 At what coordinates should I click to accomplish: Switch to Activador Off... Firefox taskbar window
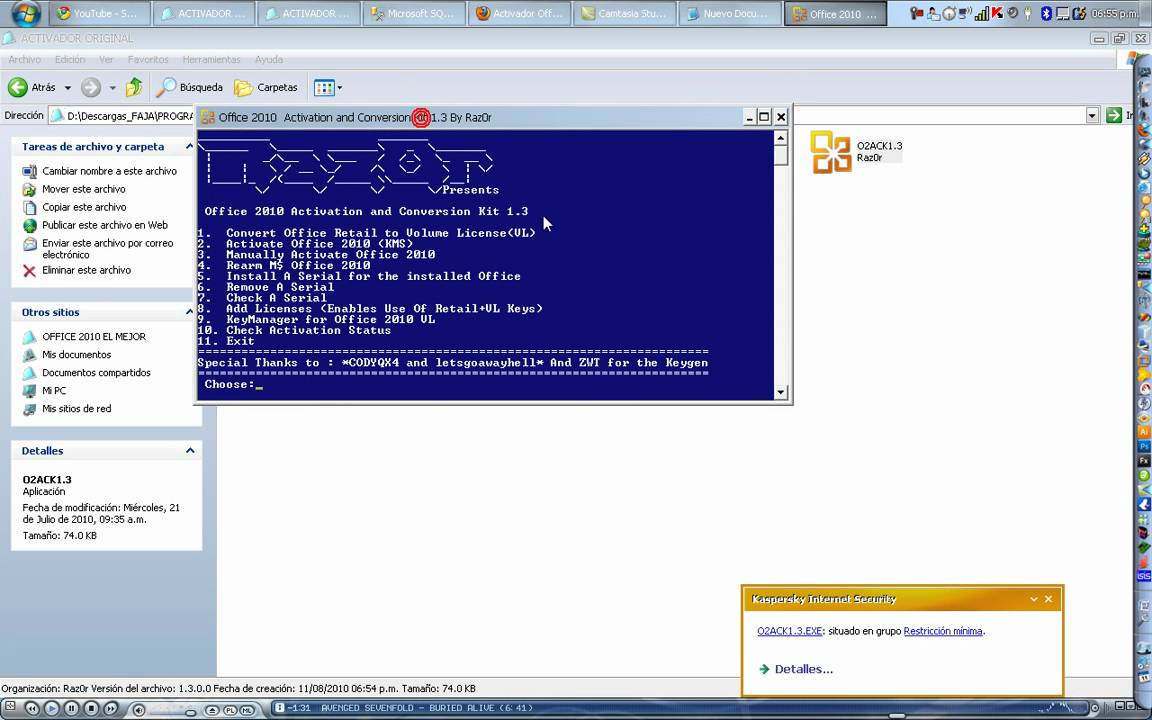pyautogui.click(x=519, y=13)
